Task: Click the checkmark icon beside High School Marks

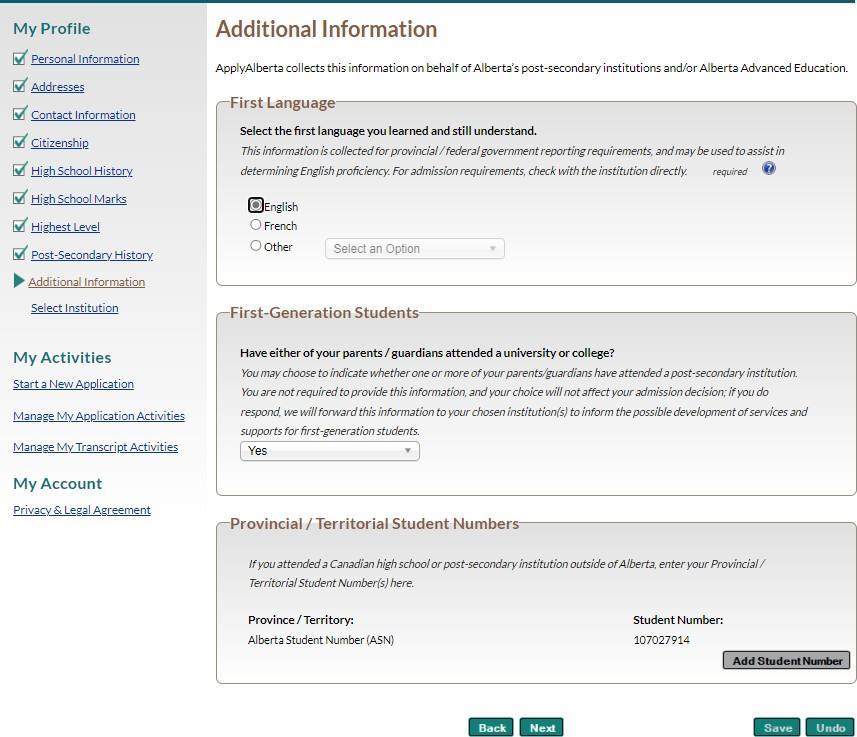Action: point(20,197)
